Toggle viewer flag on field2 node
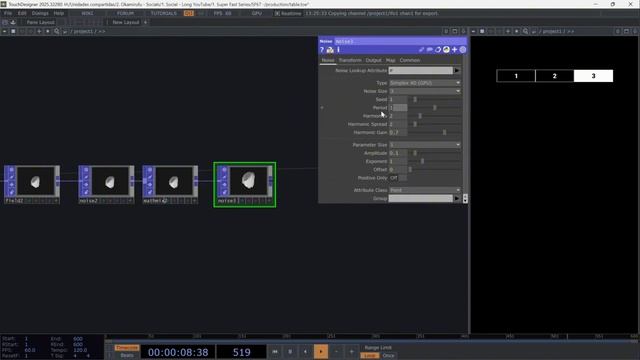Image resolution: width=640 pixels, height=360 pixels. tap(11, 169)
